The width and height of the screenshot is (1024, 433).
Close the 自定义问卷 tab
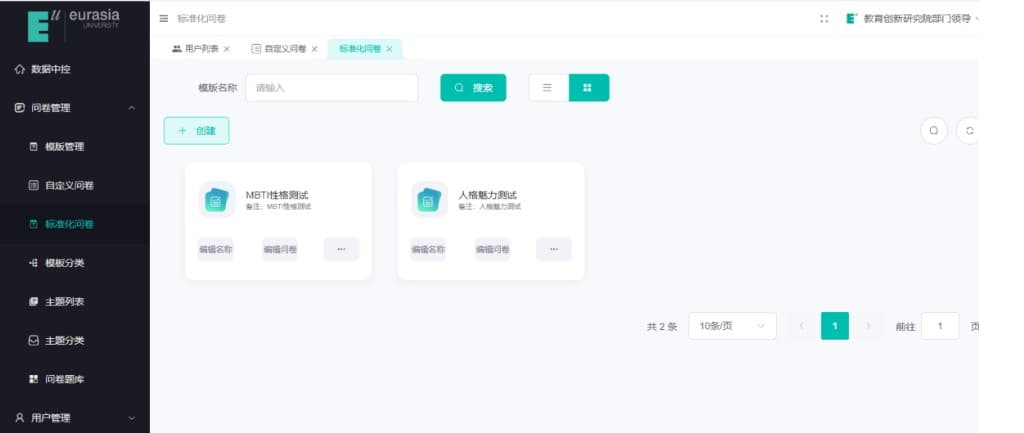[x=315, y=49]
